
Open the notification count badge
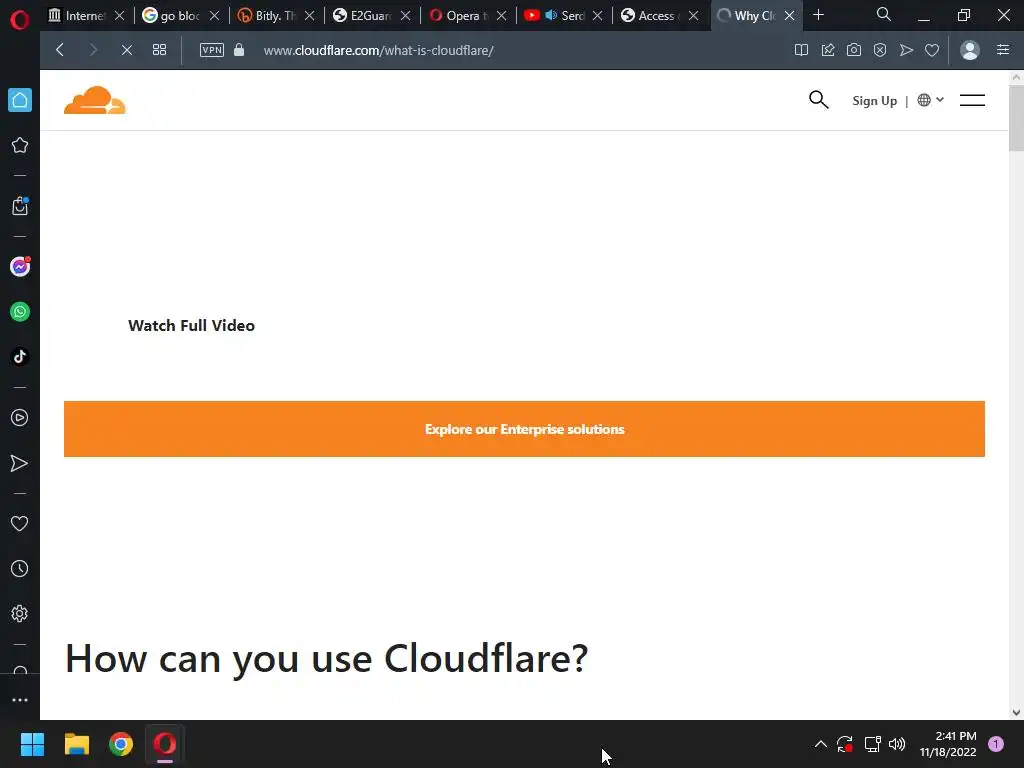[x=996, y=744]
